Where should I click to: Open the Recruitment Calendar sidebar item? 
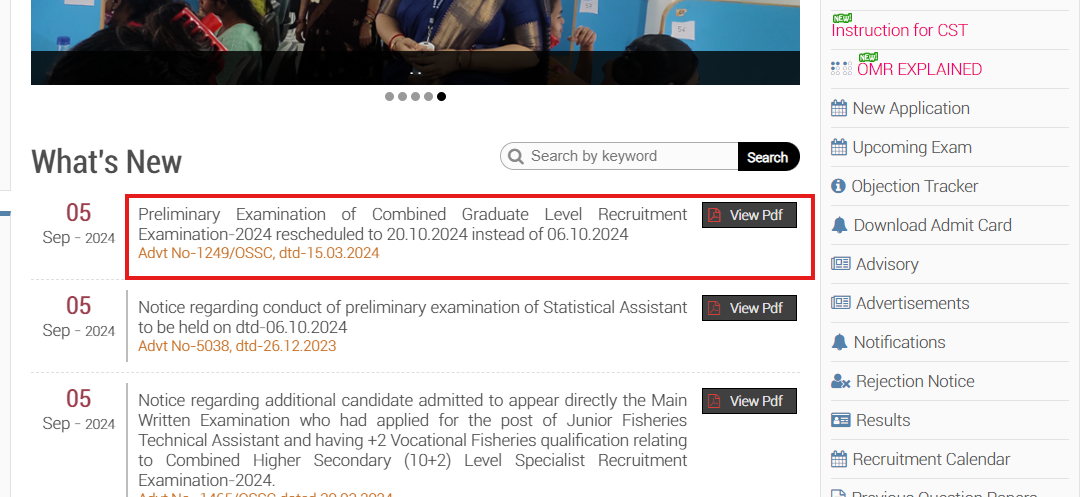pyautogui.click(x=931, y=459)
